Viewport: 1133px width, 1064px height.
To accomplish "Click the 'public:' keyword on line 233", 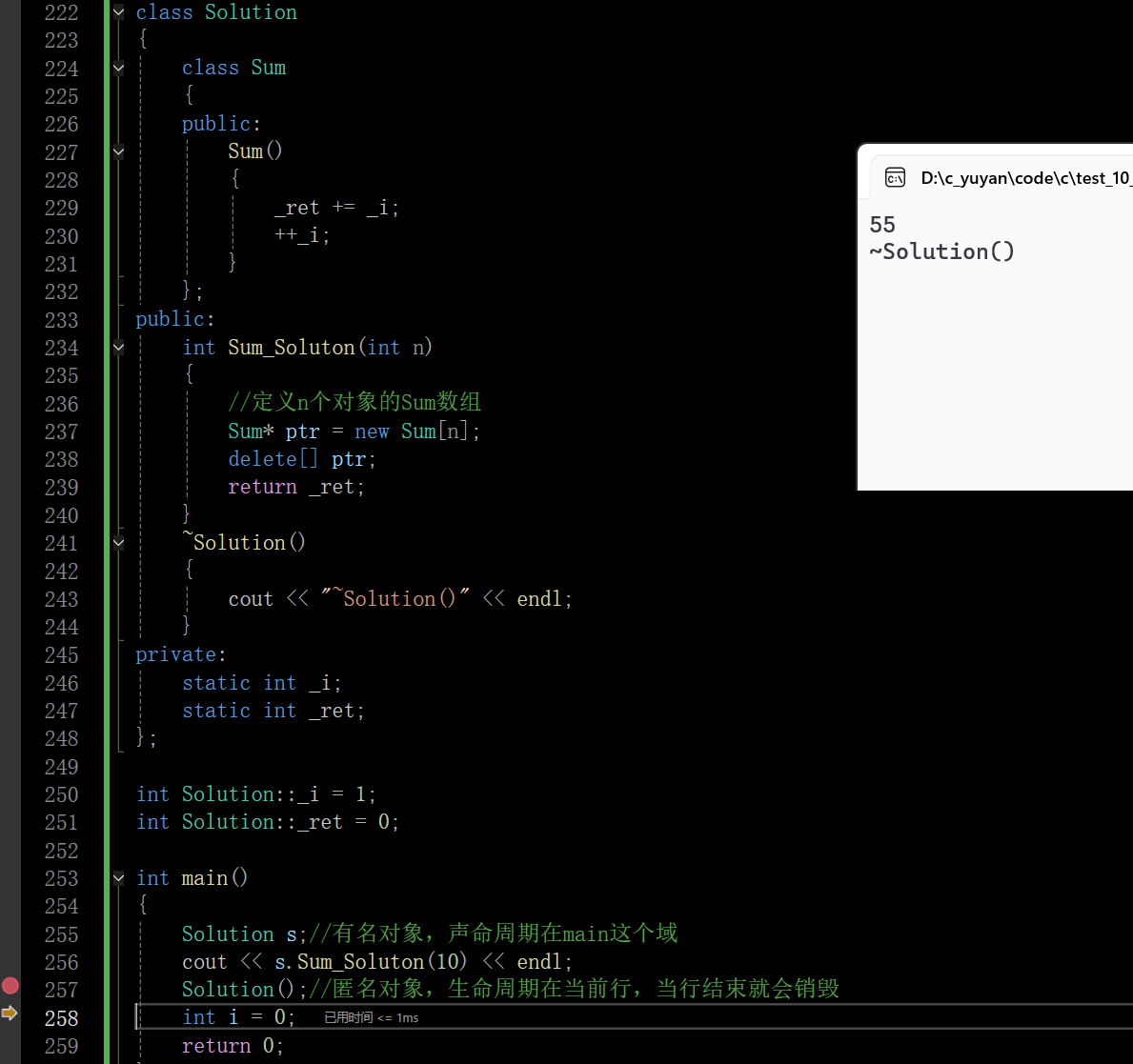I will point(175,319).
